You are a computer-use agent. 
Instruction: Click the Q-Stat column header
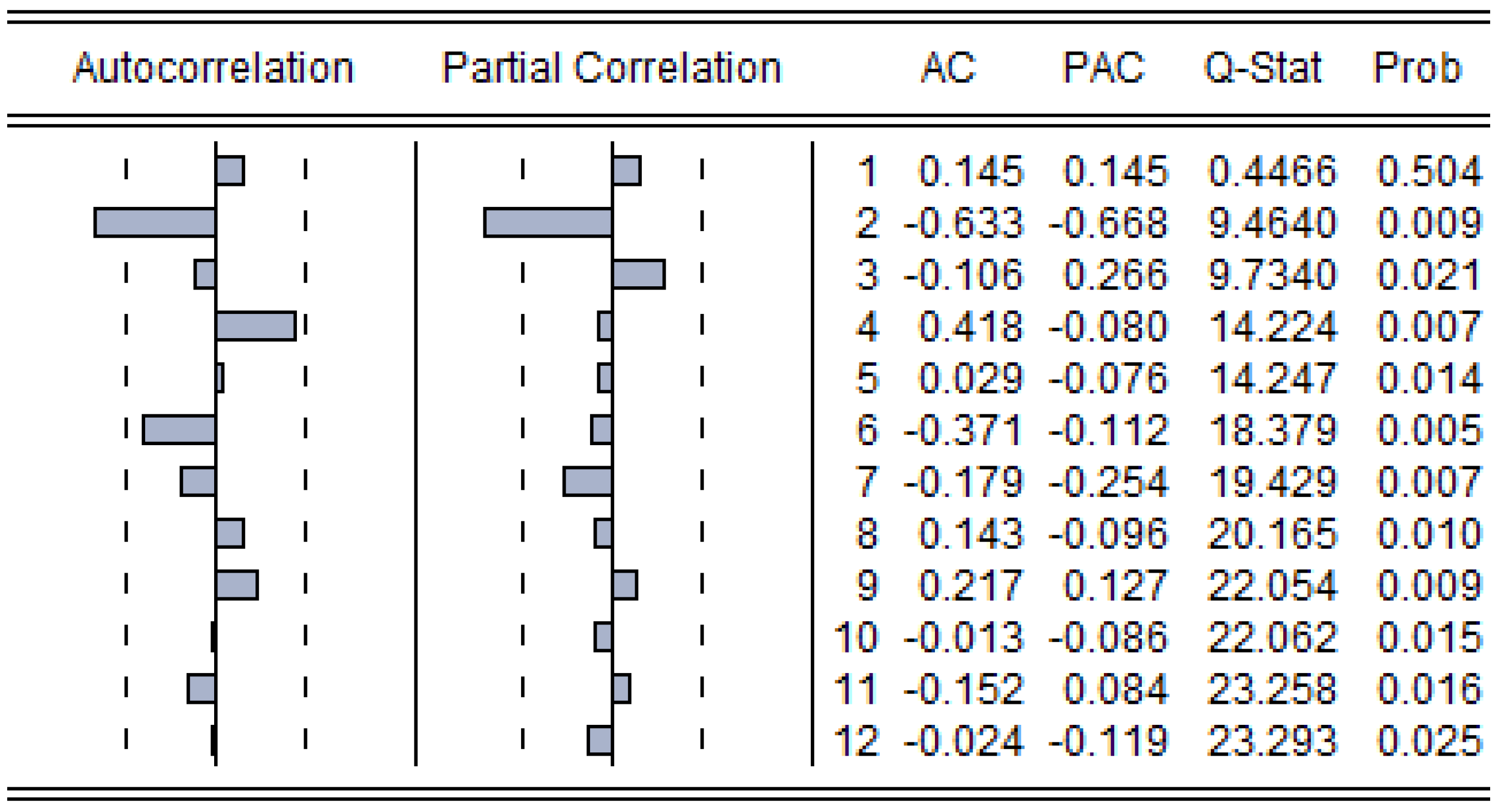(1263, 68)
